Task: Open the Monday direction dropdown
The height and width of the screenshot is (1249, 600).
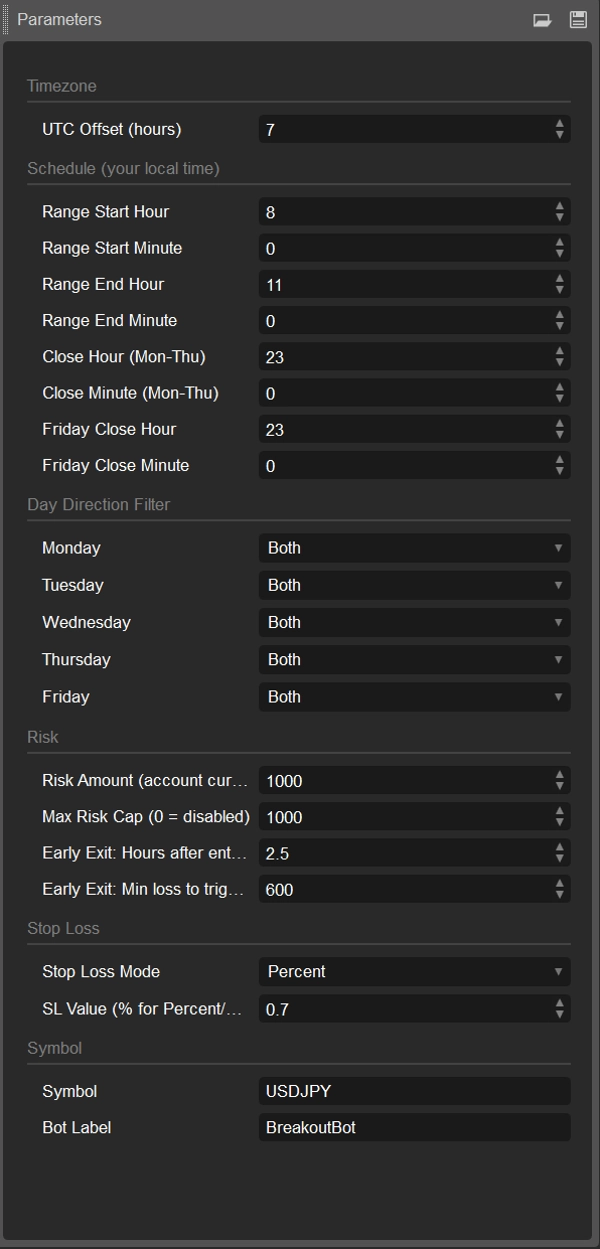Action: 414,548
